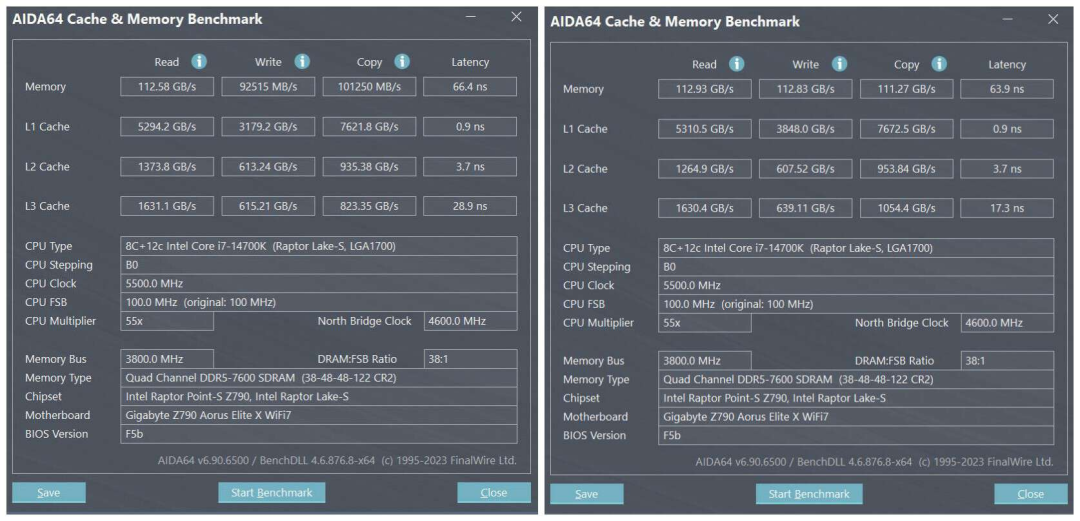Click North Bridge Clock value in right window
Viewport: 1080px width, 521px height.
point(1008,323)
